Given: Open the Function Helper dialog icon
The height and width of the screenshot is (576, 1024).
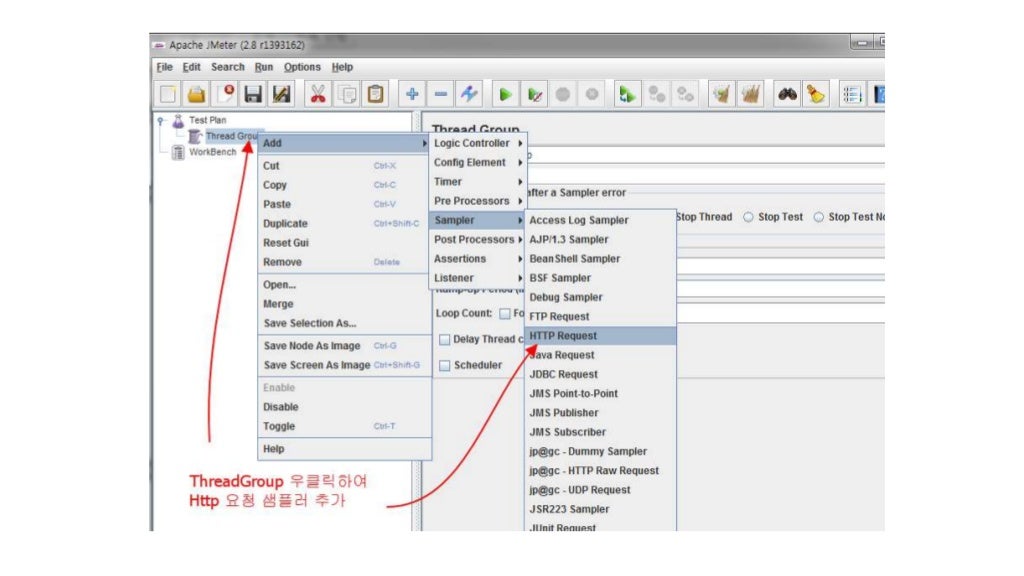Looking at the screenshot, I should point(852,95).
